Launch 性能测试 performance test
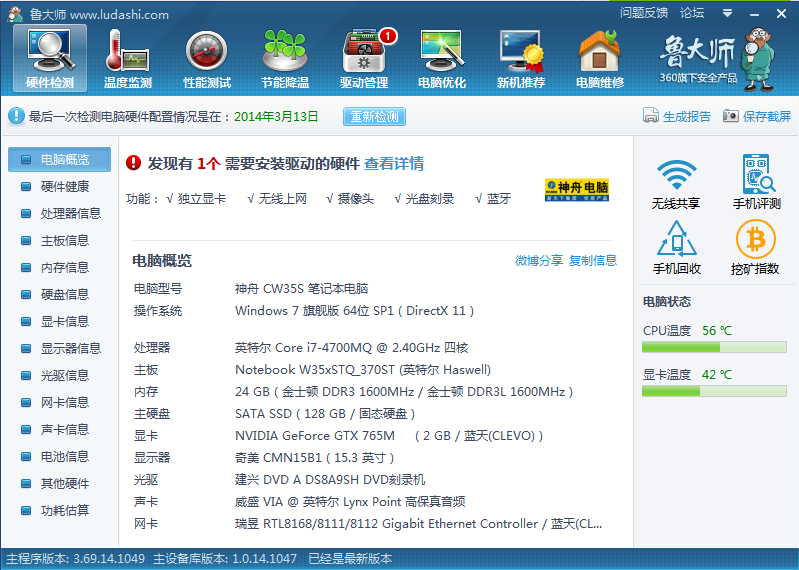The height and width of the screenshot is (570, 799). tap(207, 58)
